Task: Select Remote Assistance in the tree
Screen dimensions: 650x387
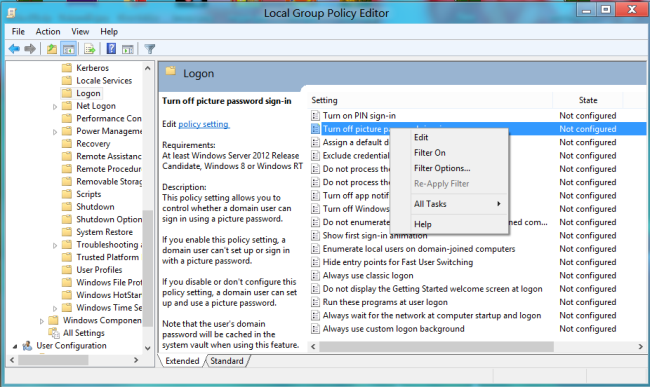Action: [109, 156]
